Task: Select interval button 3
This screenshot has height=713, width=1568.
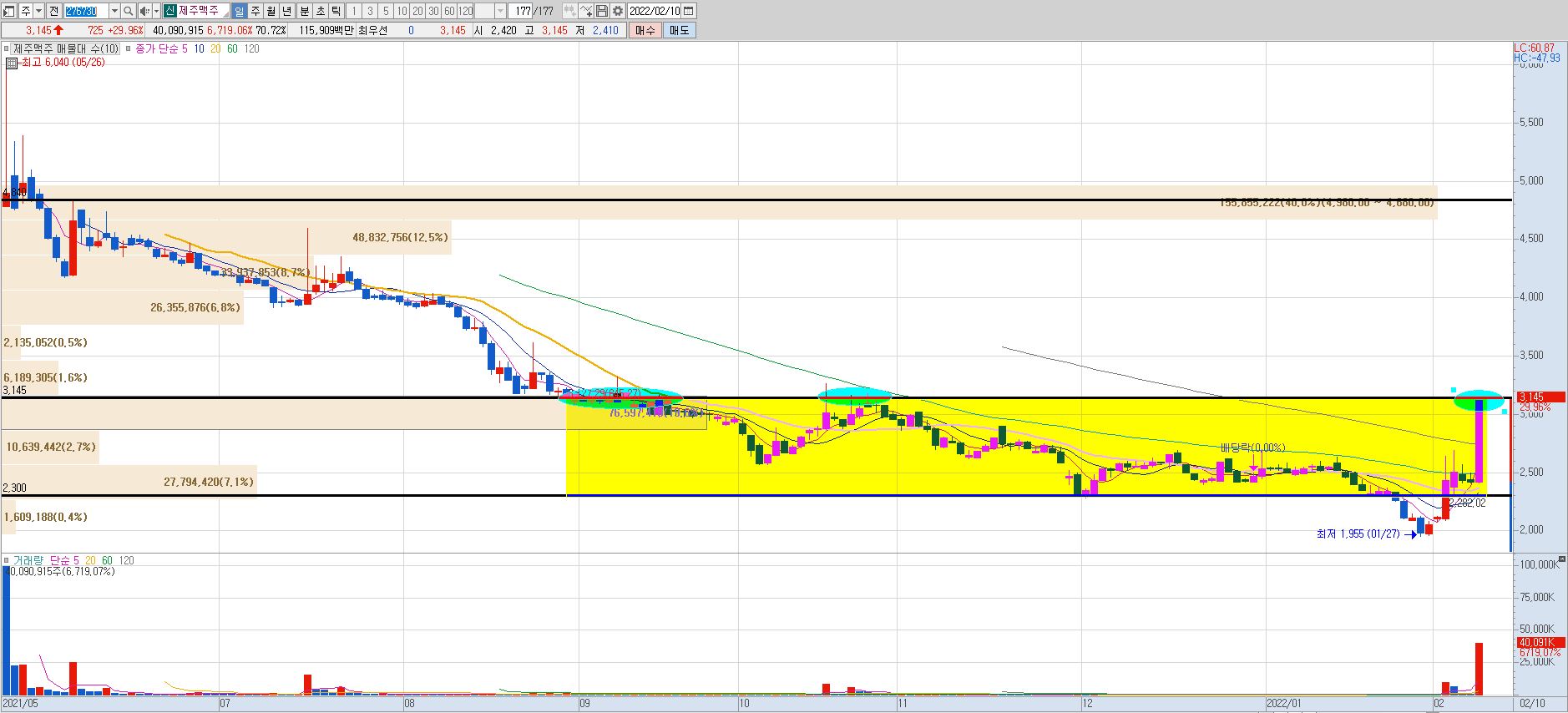Action: pyautogui.click(x=370, y=11)
